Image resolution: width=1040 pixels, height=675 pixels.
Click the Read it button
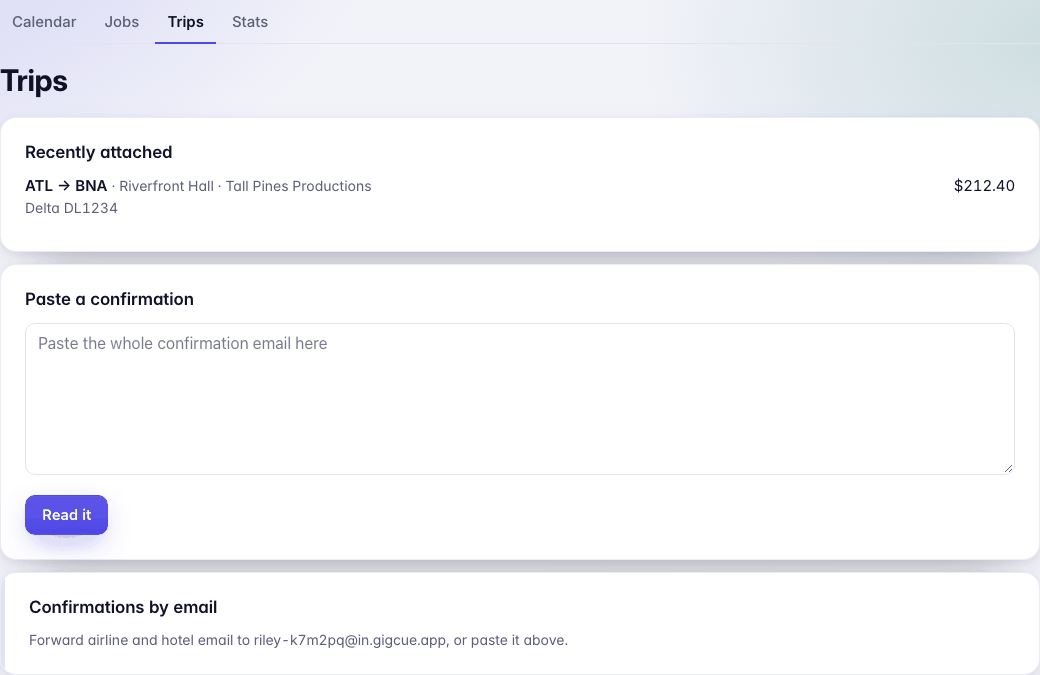tap(66, 515)
